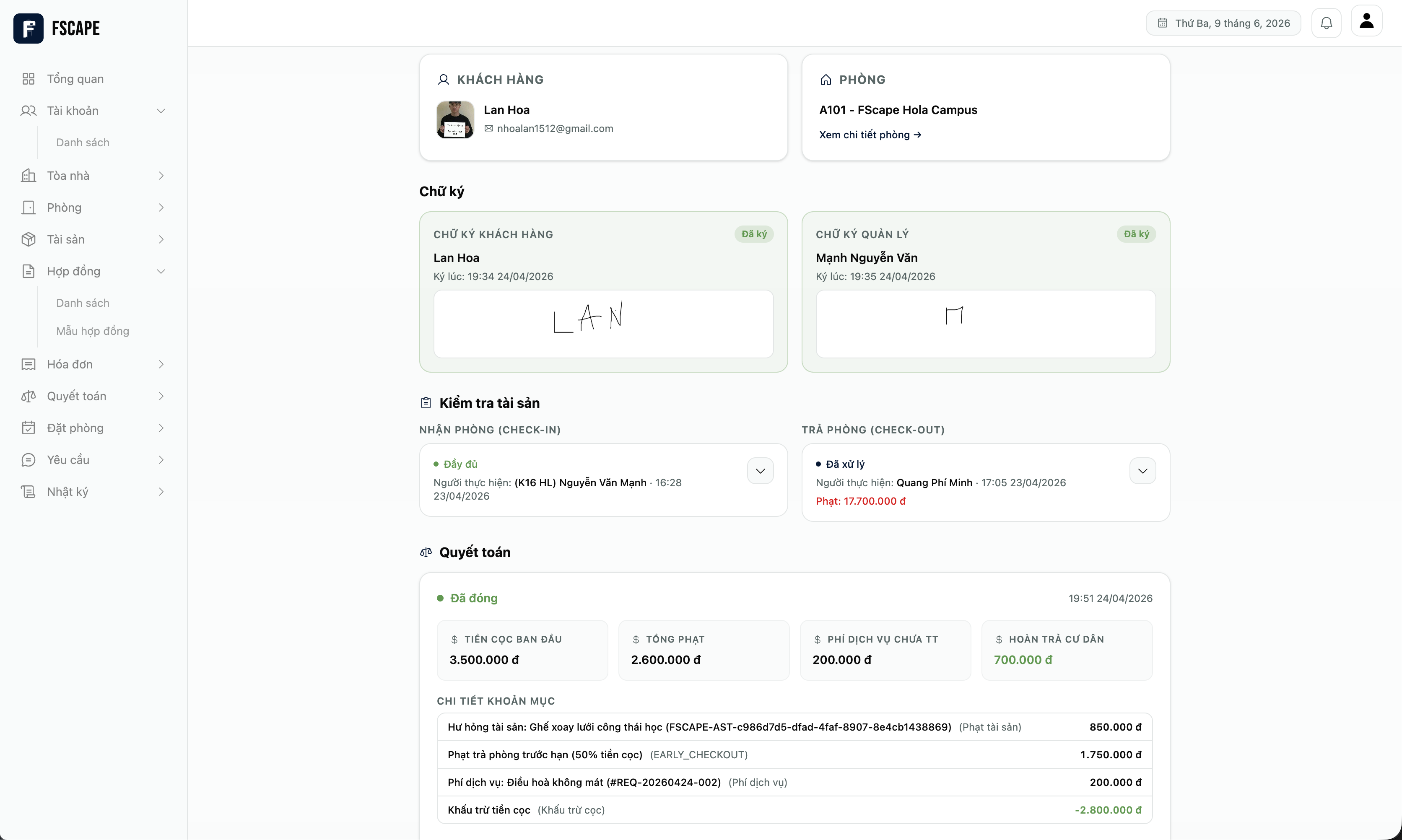Screen dimensions: 1402x840
Task: Expand the check-in Đầy đủ details
Action: click(x=760, y=471)
